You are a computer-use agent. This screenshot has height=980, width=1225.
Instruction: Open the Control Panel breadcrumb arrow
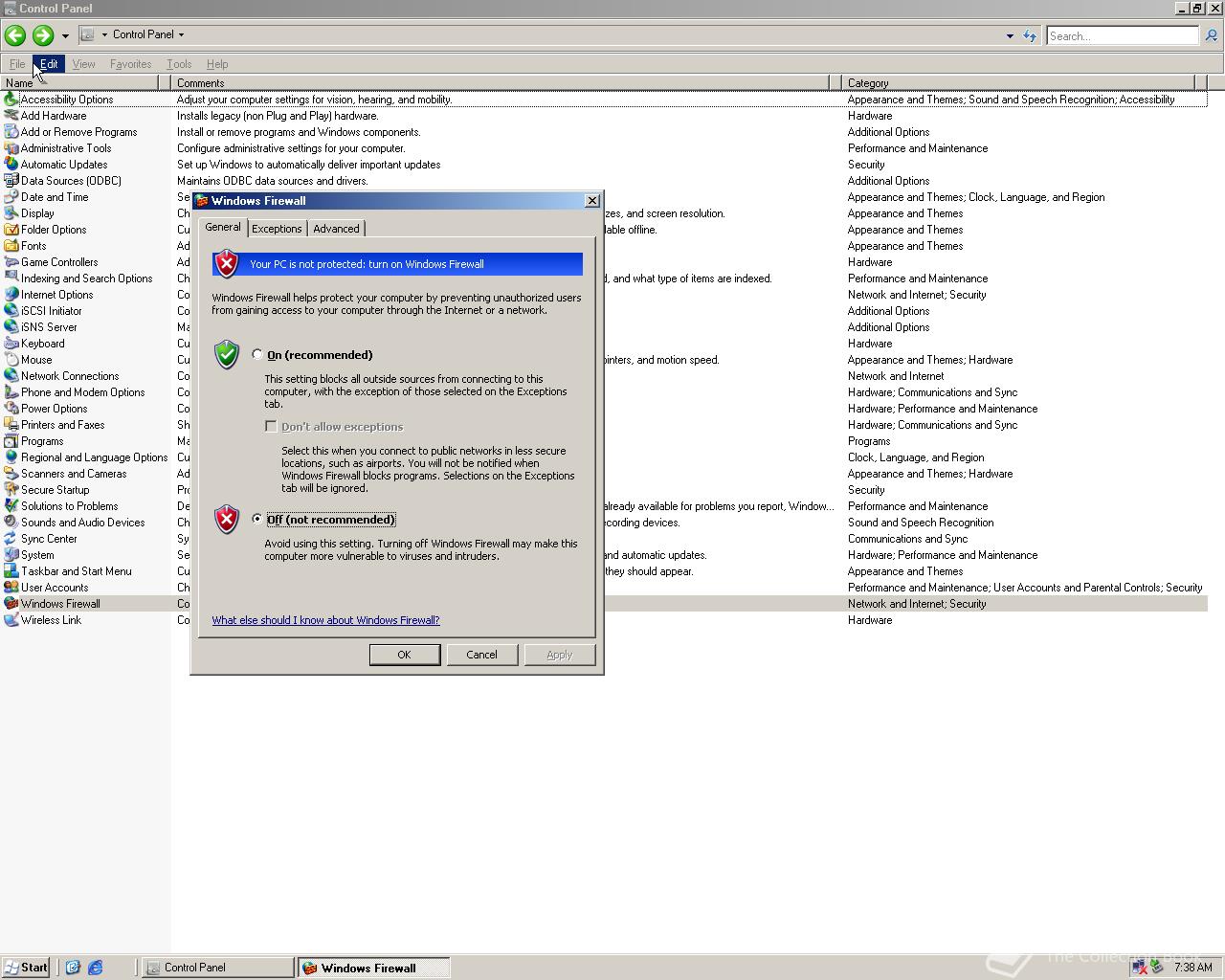point(181,34)
